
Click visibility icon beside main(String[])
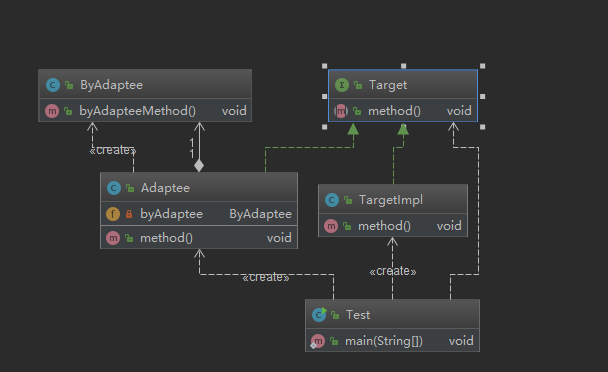[x=334, y=341]
